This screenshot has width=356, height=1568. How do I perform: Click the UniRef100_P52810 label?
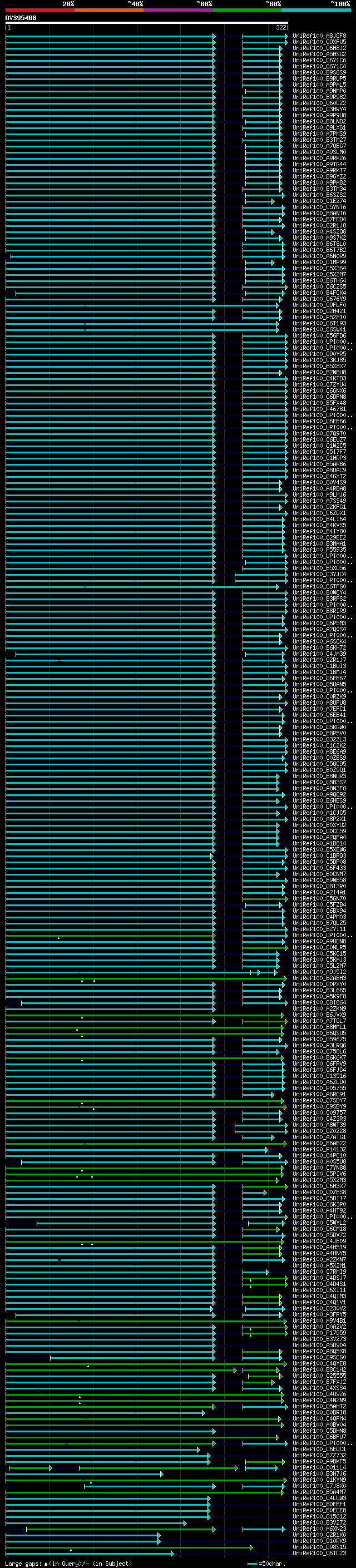[x=319, y=317]
